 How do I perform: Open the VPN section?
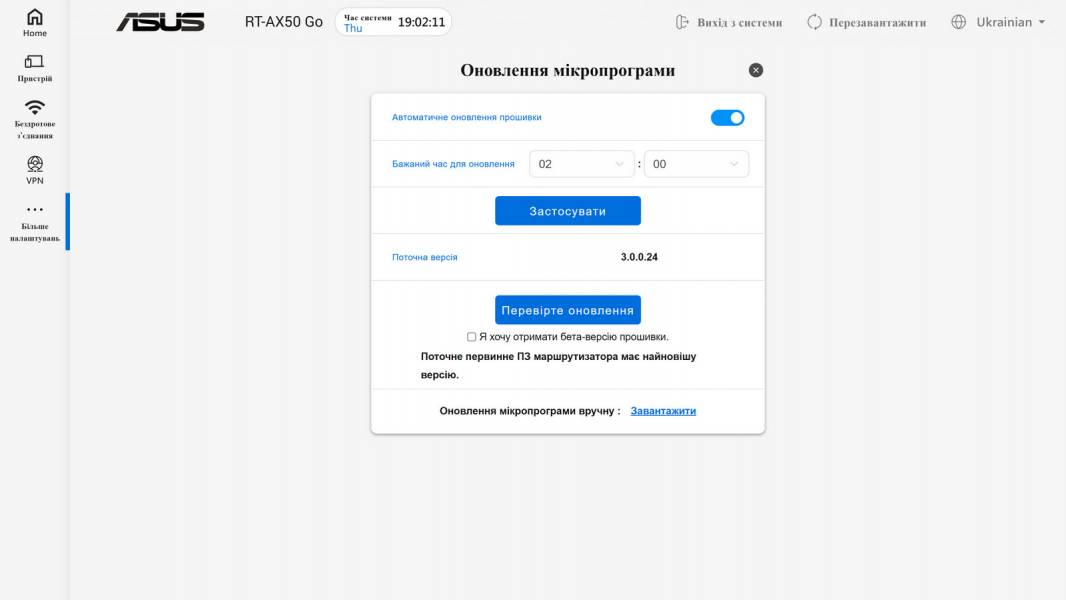[x=35, y=170]
